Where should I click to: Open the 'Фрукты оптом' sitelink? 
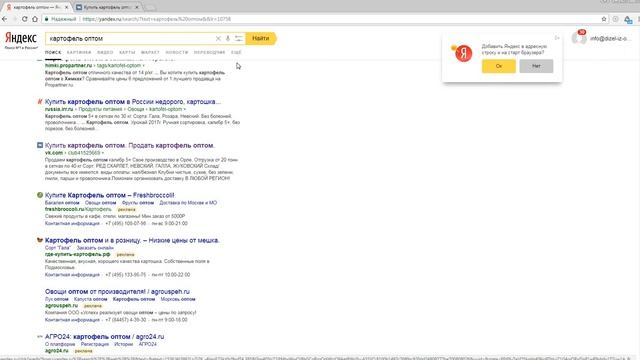(138, 202)
